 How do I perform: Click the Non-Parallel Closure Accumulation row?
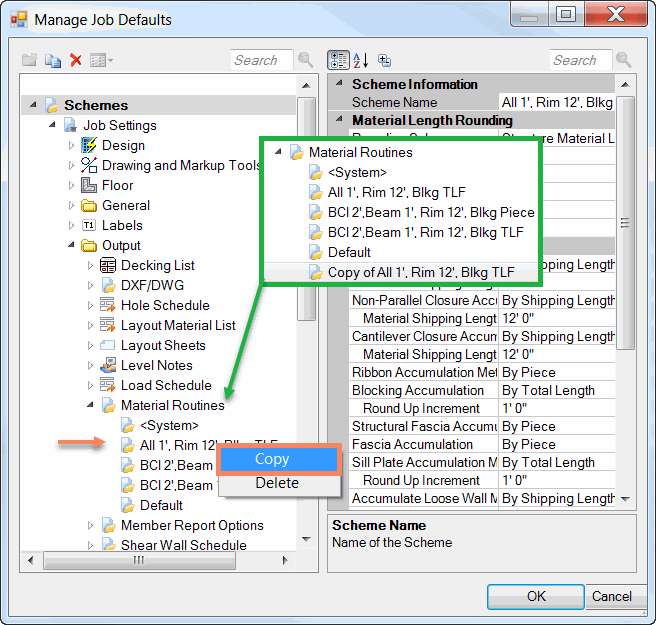pyautogui.click(x=482, y=300)
